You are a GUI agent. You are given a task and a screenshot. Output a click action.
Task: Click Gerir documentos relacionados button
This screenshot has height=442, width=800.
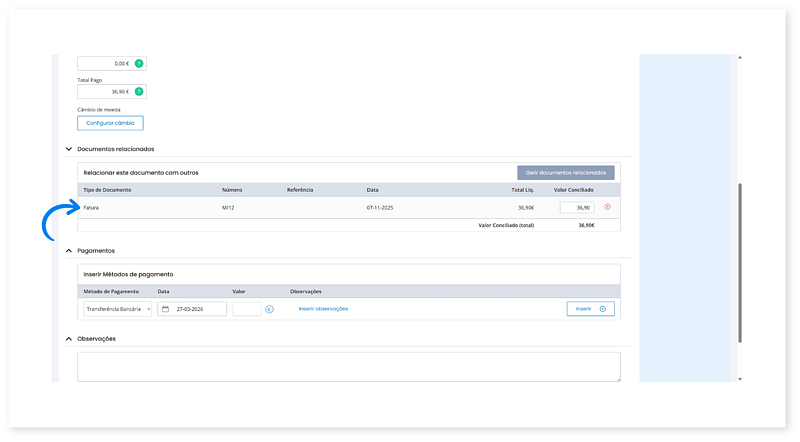click(565, 172)
